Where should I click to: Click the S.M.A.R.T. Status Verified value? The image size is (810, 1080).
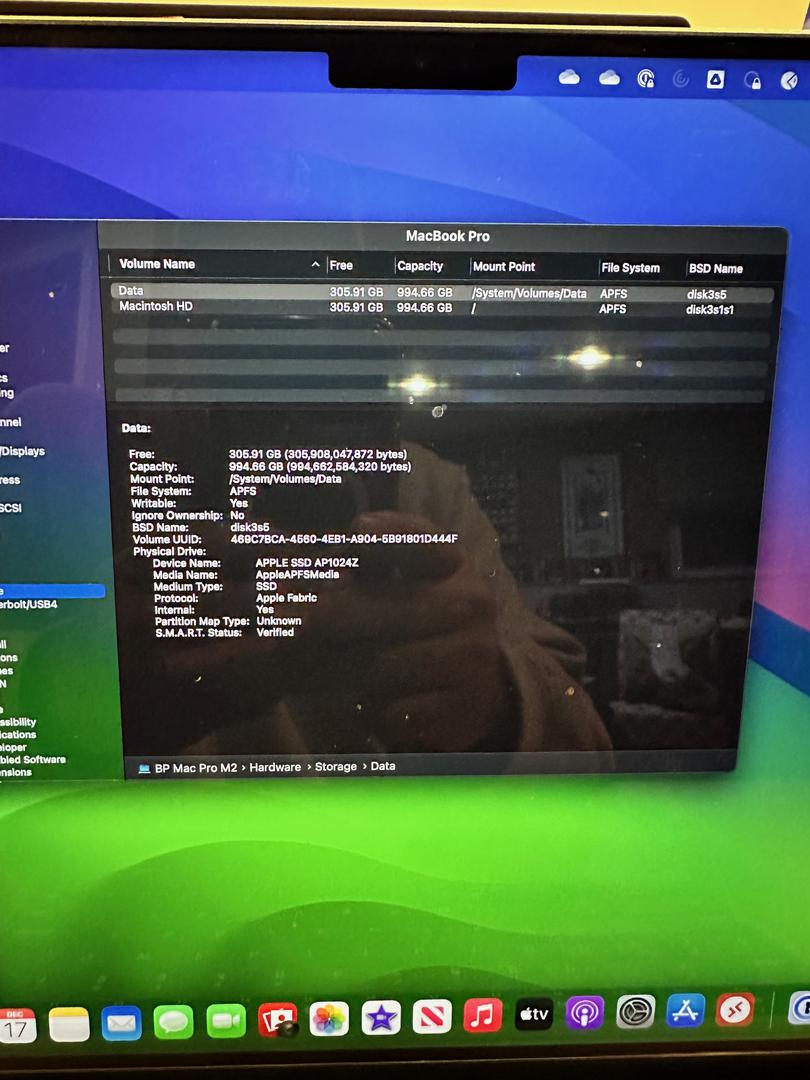(275, 632)
